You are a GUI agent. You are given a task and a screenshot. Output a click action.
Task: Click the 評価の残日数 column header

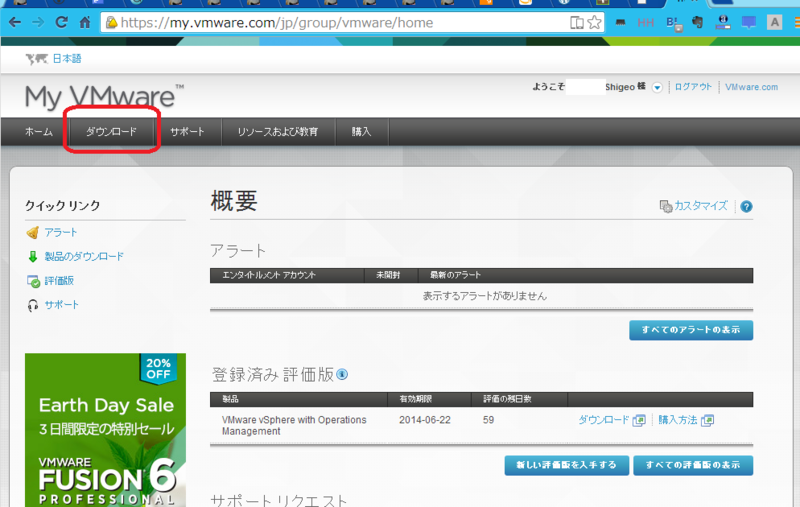coord(507,399)
